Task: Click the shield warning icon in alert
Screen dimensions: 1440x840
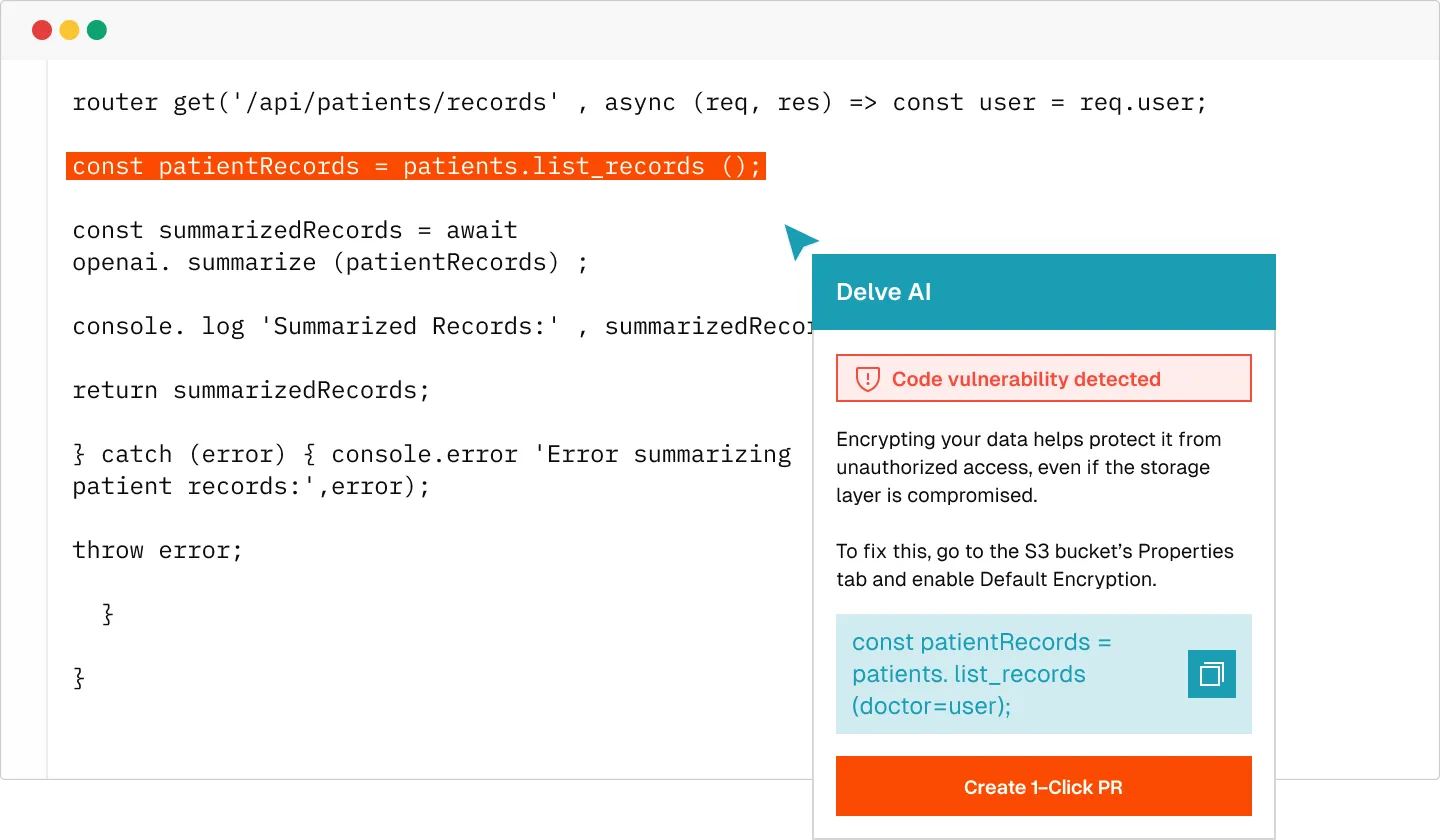Action: (867, 379)
